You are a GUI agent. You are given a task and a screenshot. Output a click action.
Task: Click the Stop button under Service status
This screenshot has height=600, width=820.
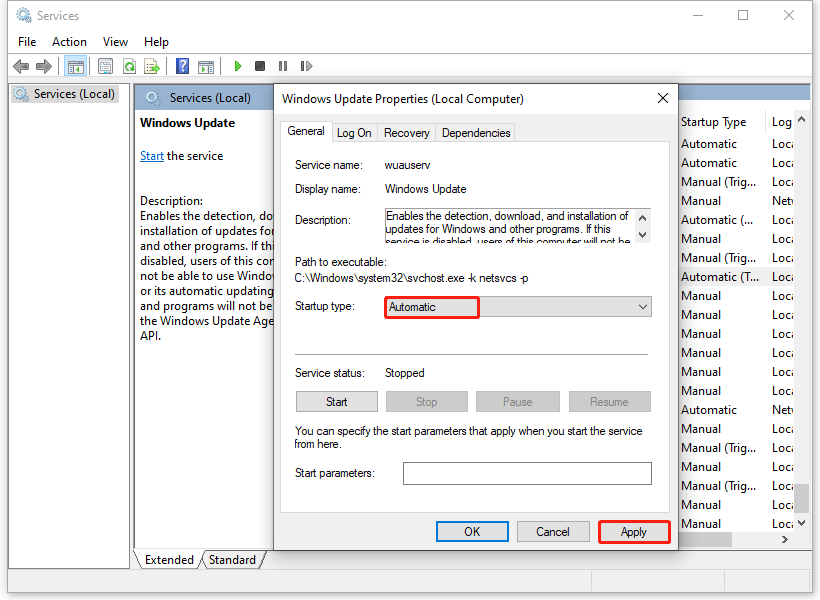[x=426, y=402]
